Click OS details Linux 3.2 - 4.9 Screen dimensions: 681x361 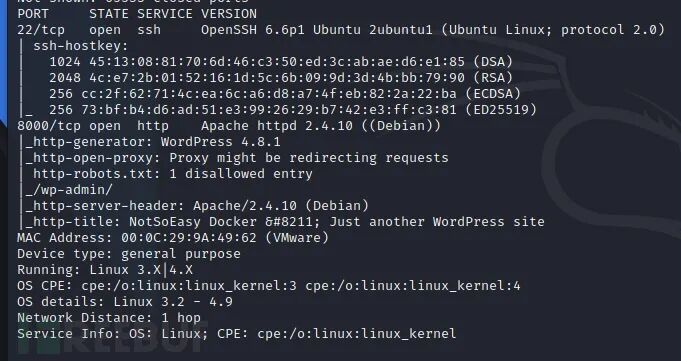[125, 302]
